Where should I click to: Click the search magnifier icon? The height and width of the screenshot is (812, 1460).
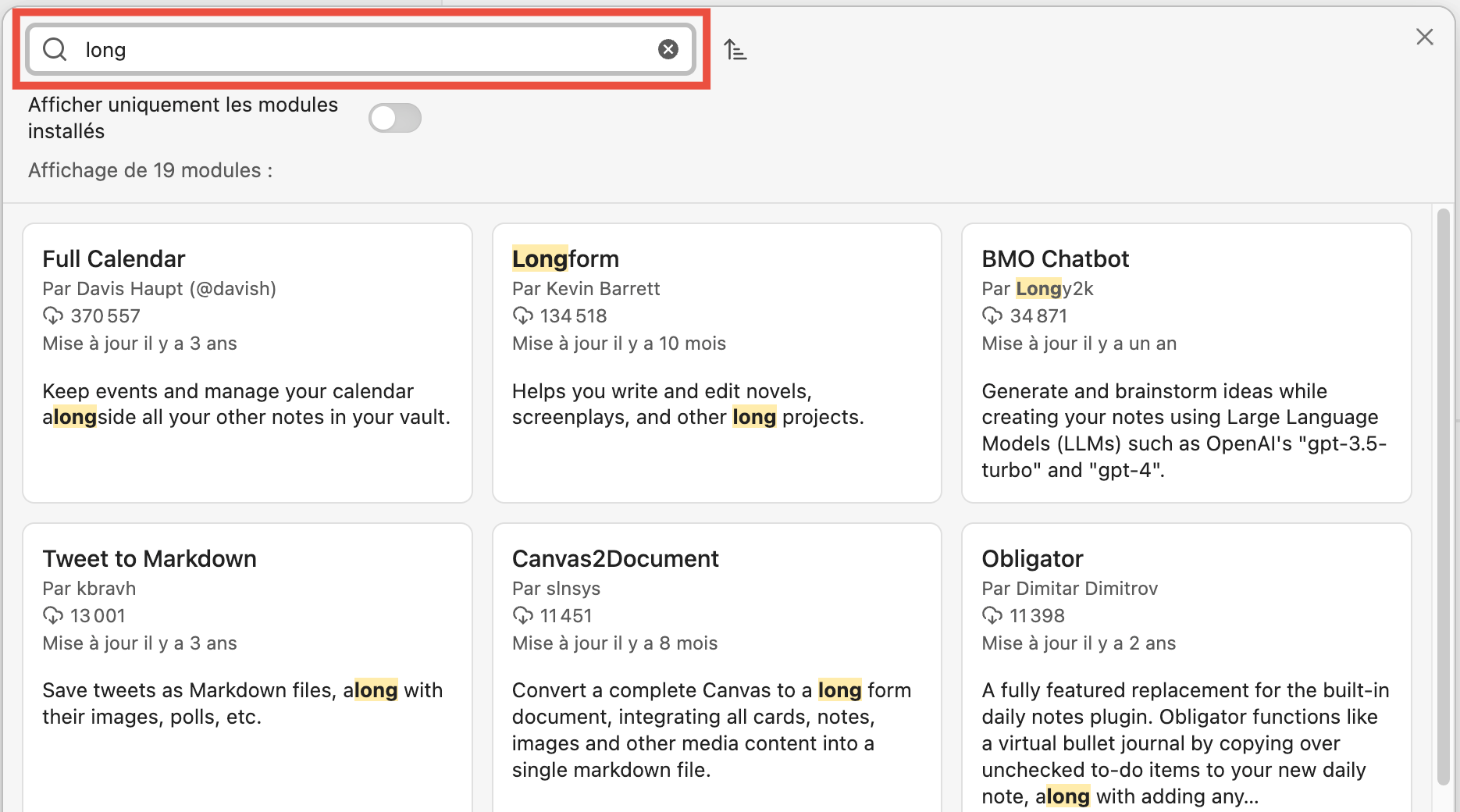coord(55,50)
